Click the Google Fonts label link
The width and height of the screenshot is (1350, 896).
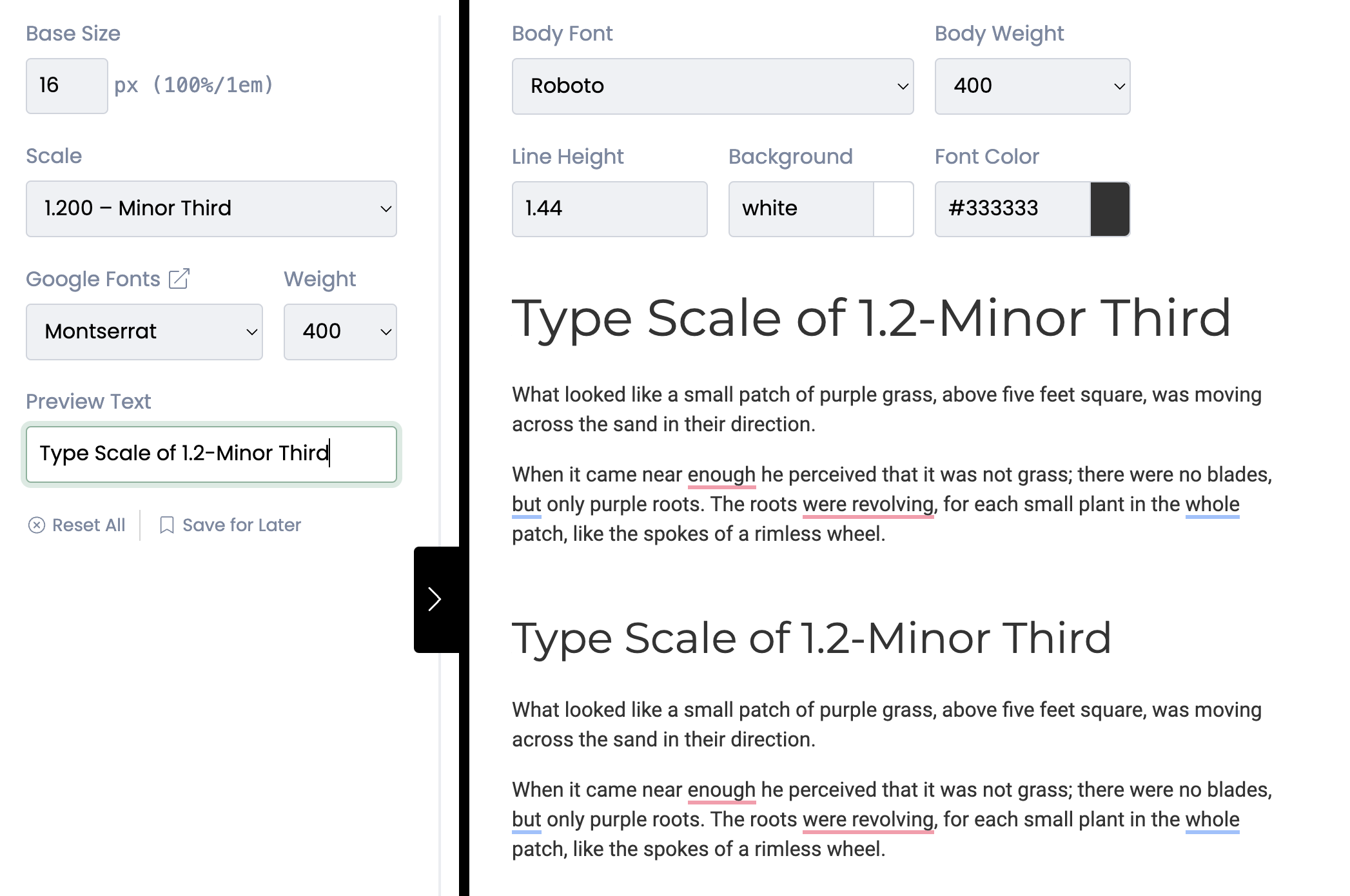tap(93, 278)
